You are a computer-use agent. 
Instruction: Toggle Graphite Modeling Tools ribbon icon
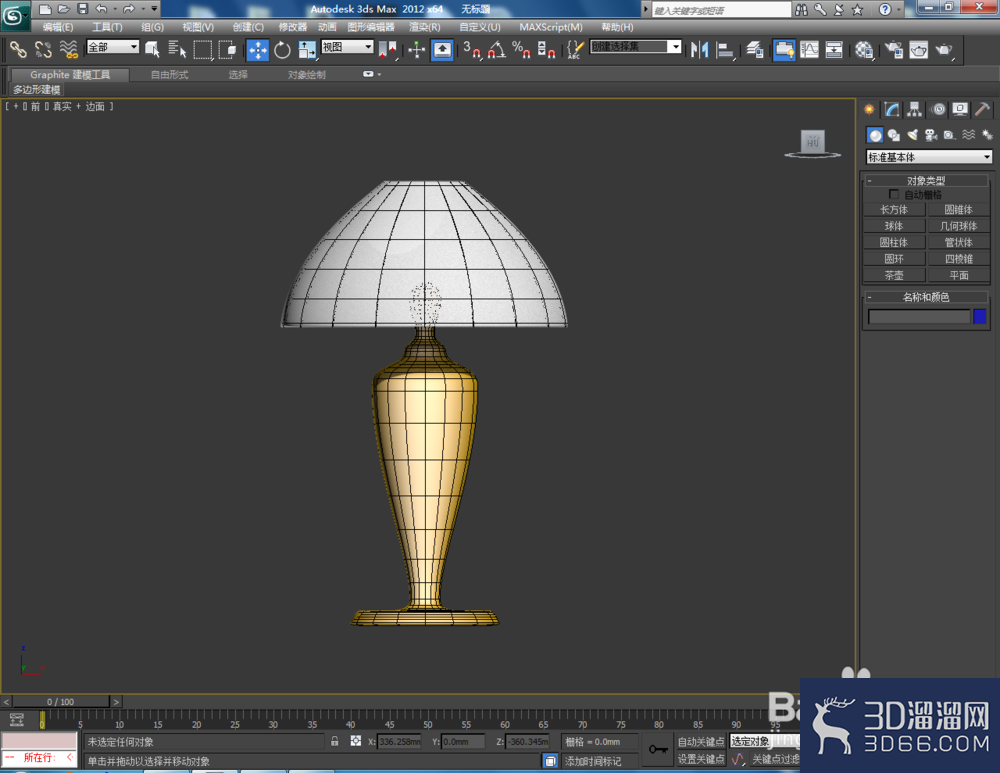pos(784,49)
